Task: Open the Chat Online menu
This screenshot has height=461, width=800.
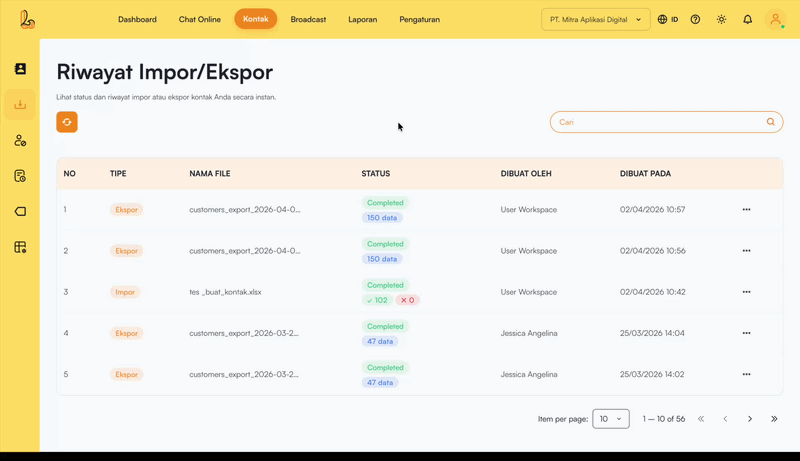Action: 201,19
